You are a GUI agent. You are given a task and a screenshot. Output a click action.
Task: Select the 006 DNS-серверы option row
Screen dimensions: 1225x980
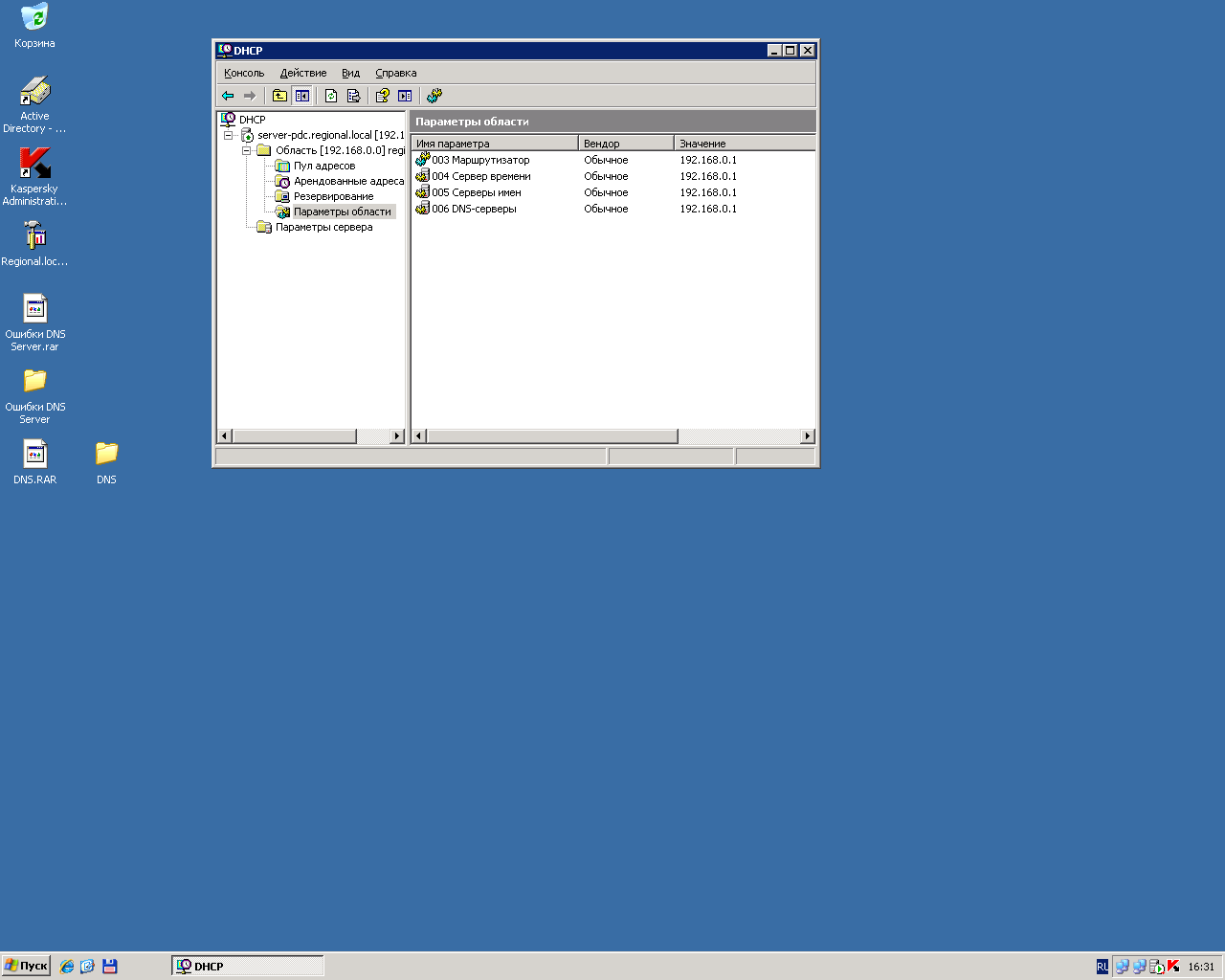point(613,209)
